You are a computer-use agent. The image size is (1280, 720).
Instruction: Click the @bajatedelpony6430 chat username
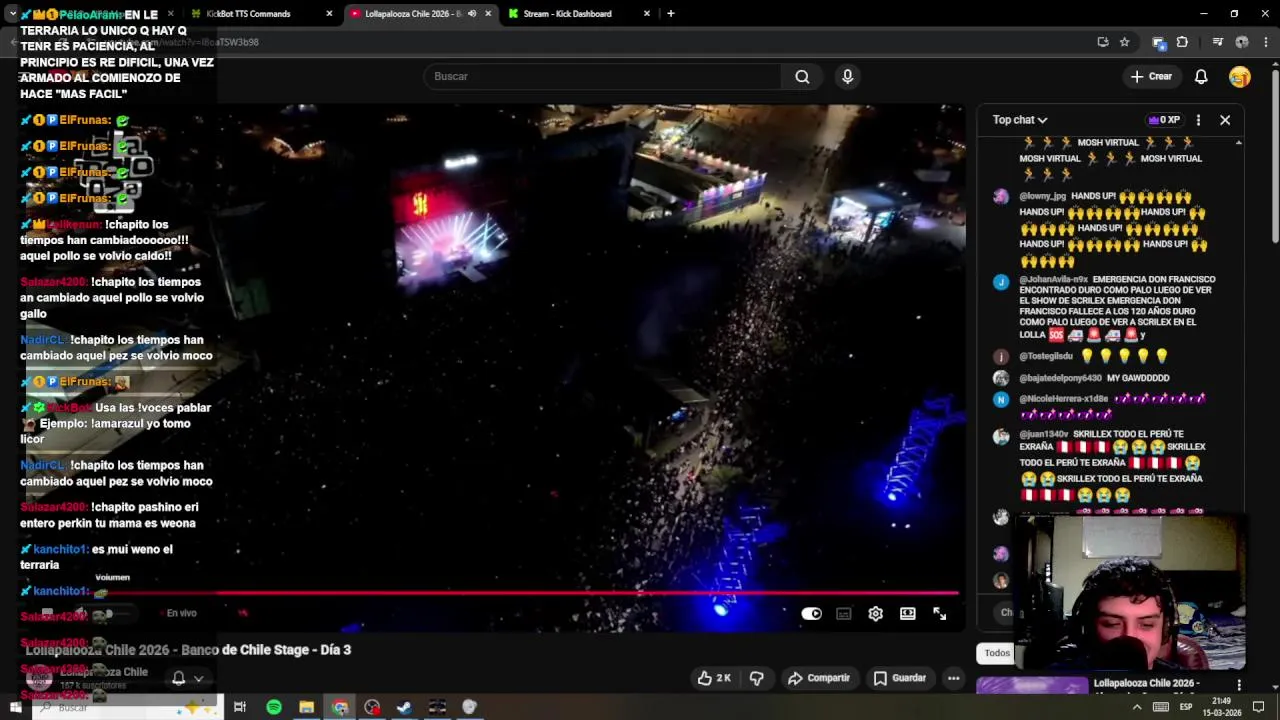click(x=1059, y=378)
